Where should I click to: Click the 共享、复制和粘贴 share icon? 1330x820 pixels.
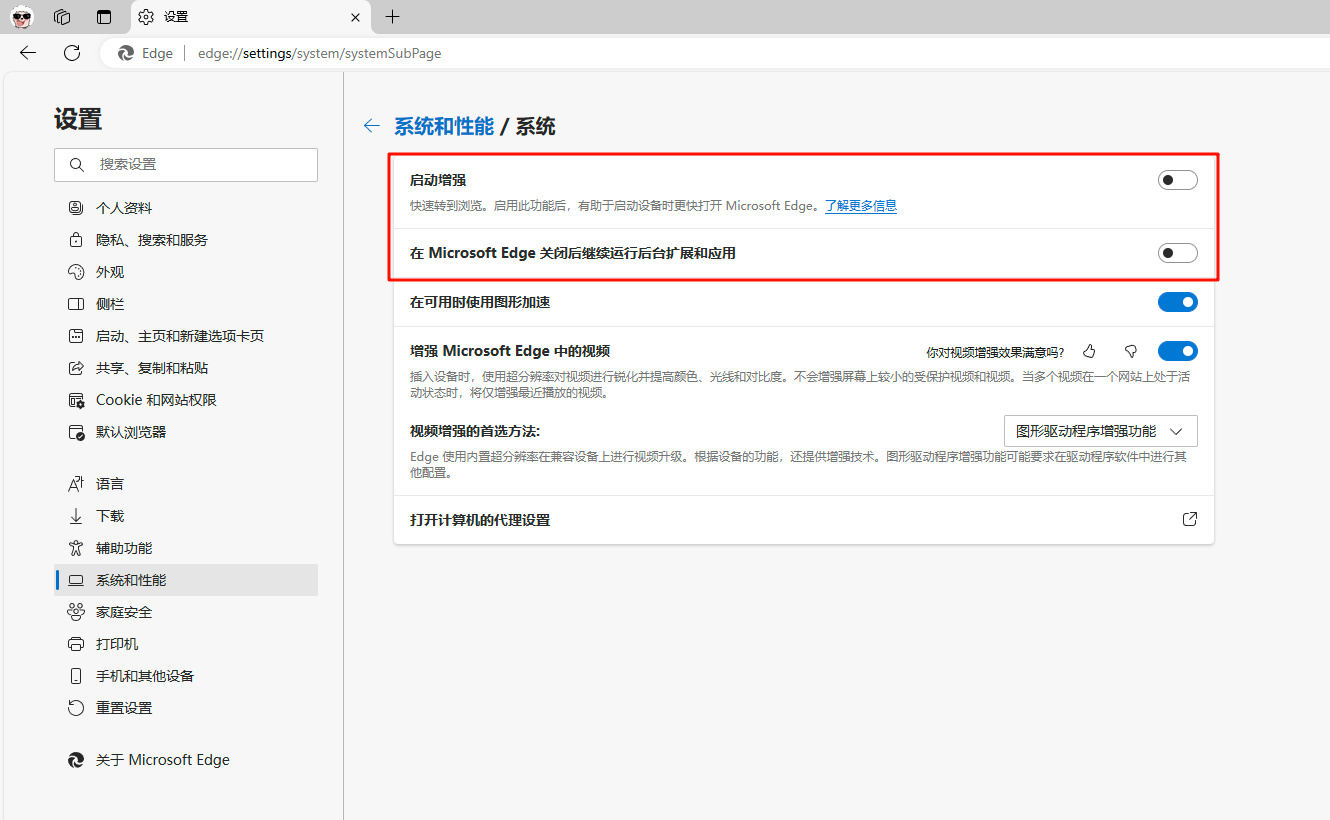pyautogui.click(x=76, y=368)
